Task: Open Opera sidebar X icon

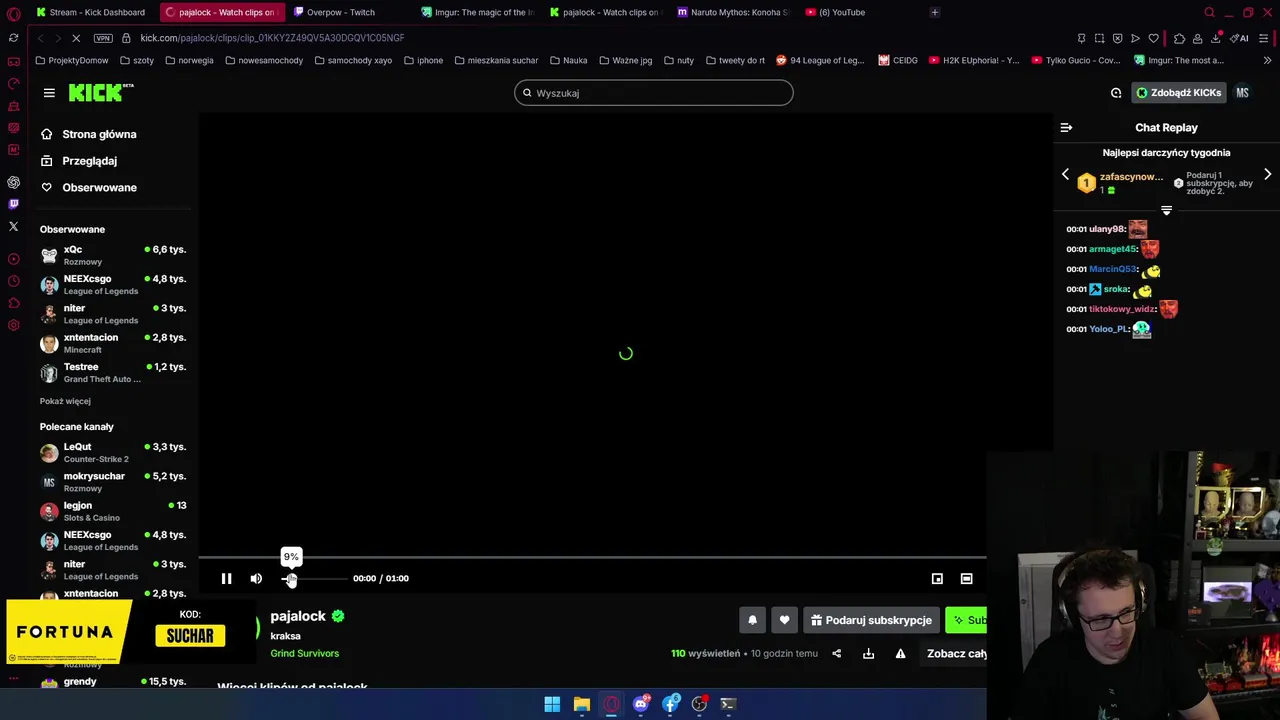Action: [x=13, y=227]
